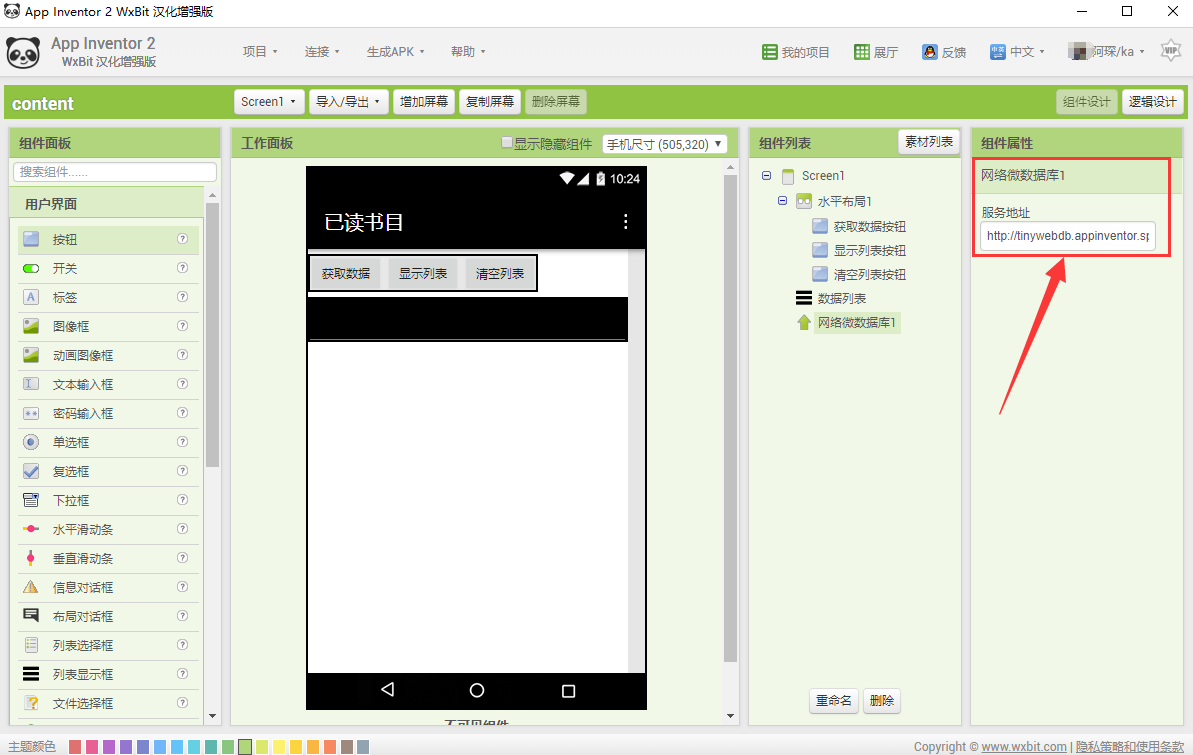Click the VIP badge icon

[1170, 50]
